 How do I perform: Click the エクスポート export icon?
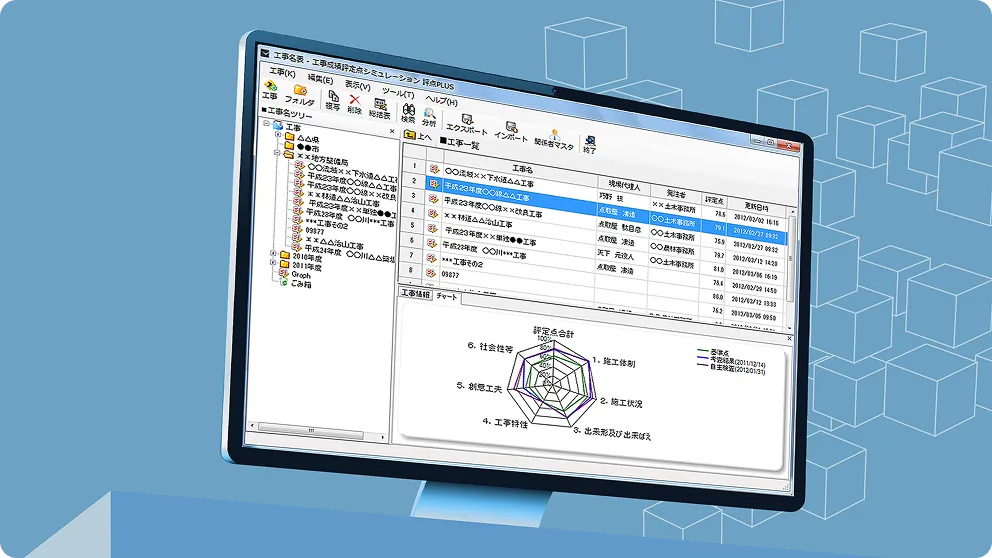click(x=466, y=124)
